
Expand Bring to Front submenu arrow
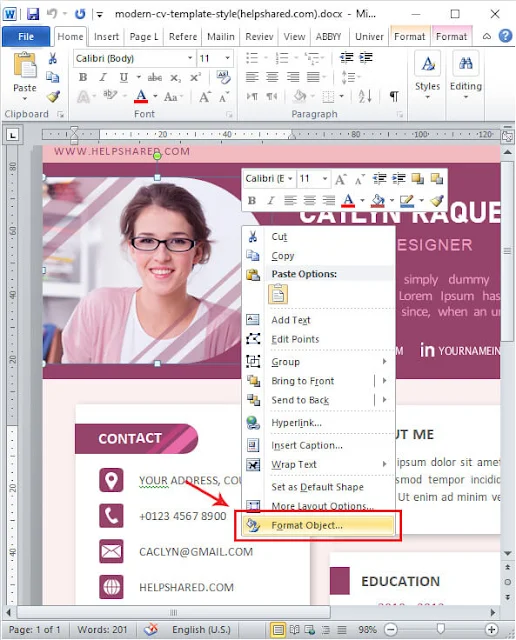pyautogui.click(x=384, y=381)
